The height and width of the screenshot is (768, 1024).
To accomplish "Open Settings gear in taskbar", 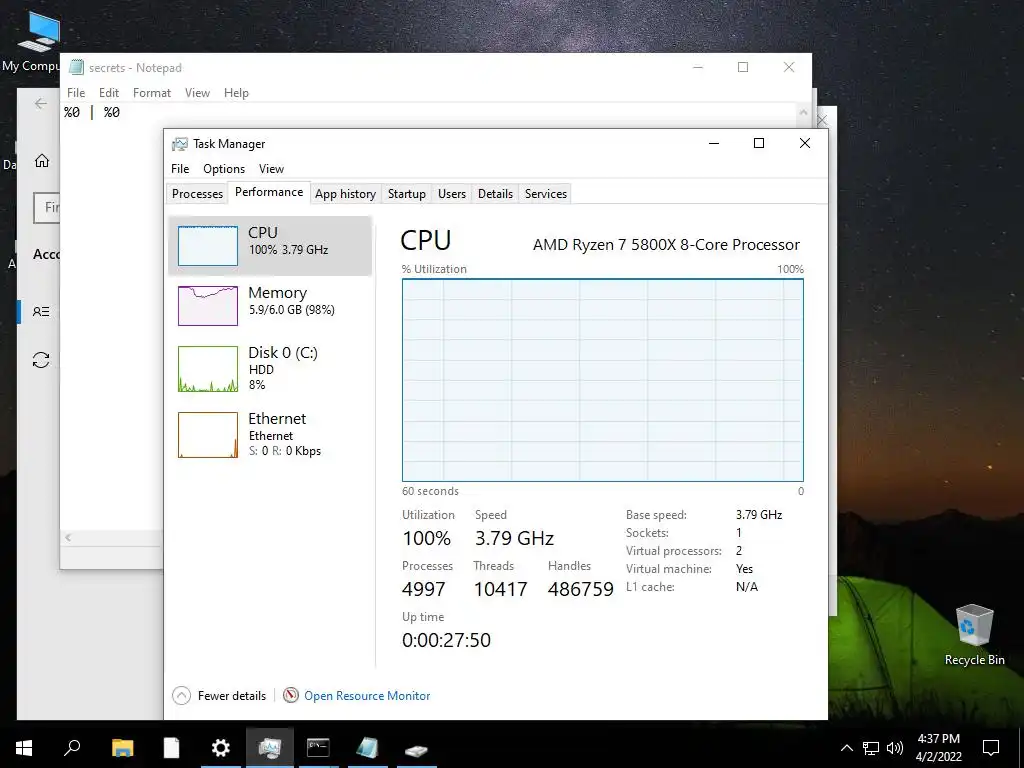I will (x=221, y=748).
